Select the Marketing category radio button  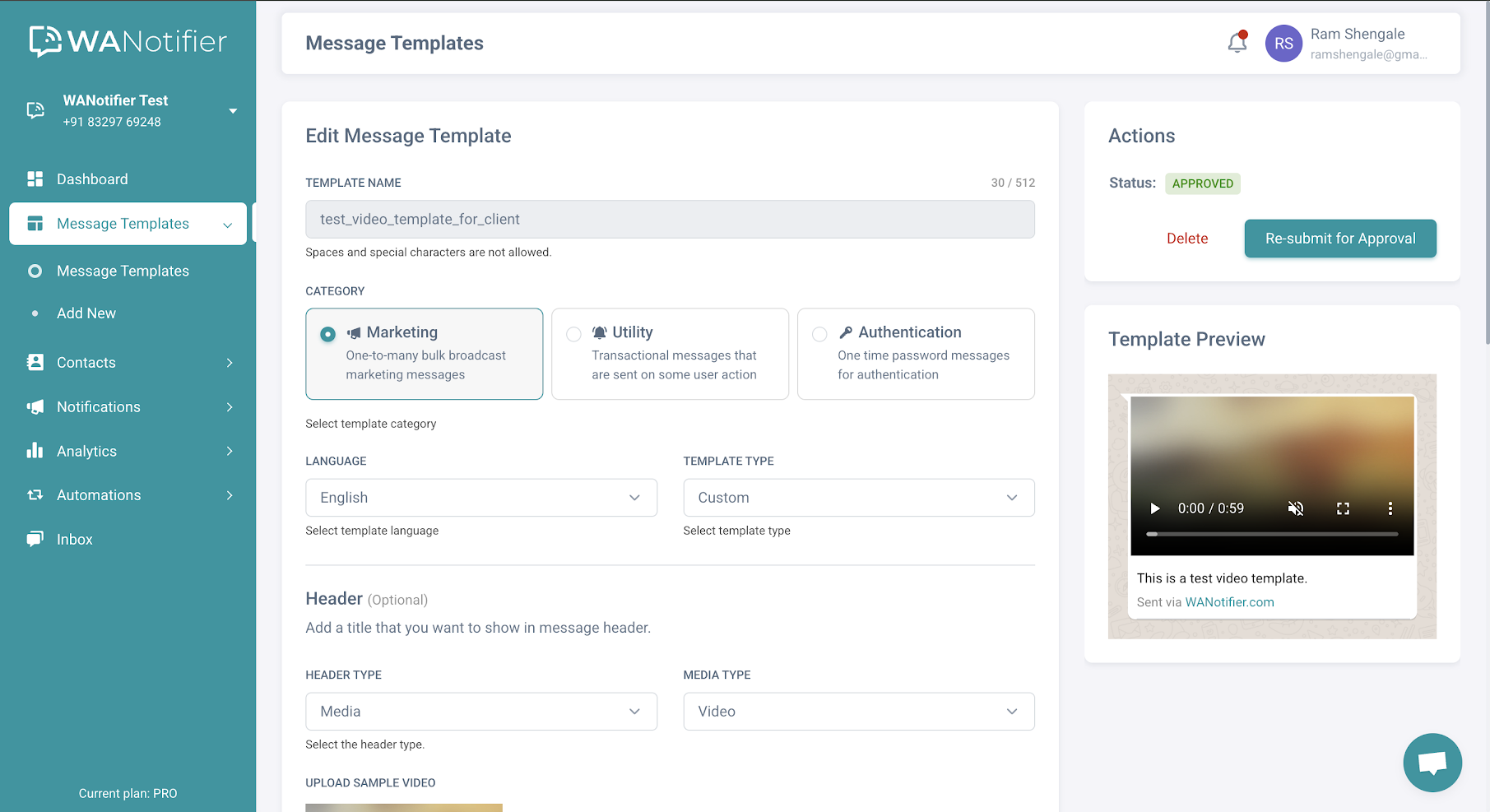327,334
